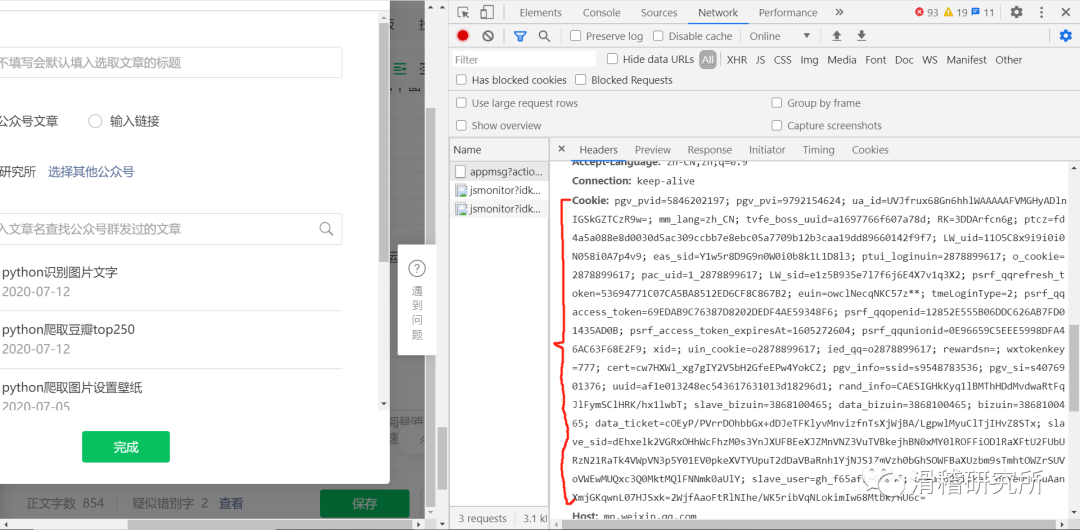Switch to Initiator tab

[767, 150]
